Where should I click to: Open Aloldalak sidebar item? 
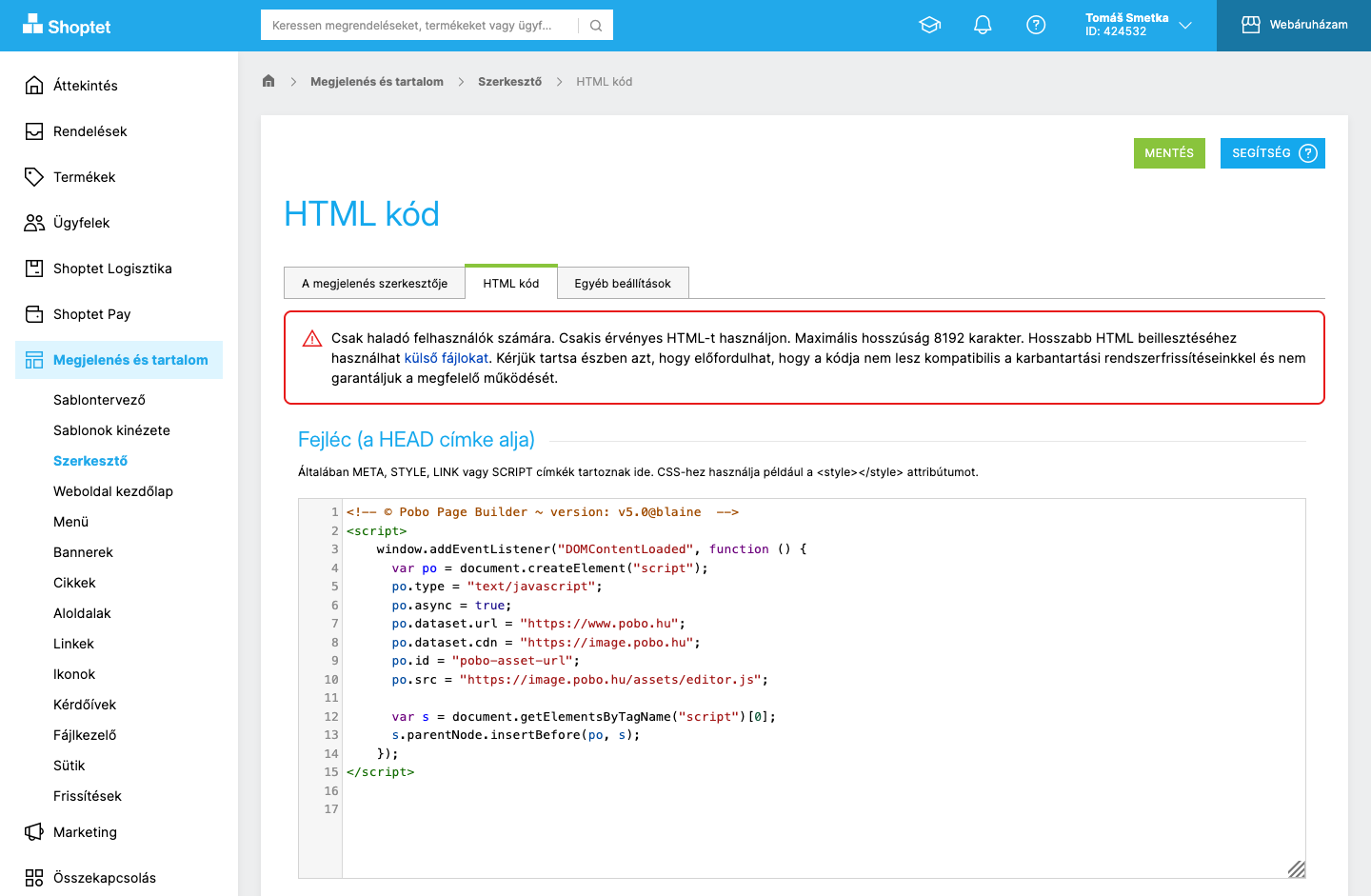(x=82, y=613)
